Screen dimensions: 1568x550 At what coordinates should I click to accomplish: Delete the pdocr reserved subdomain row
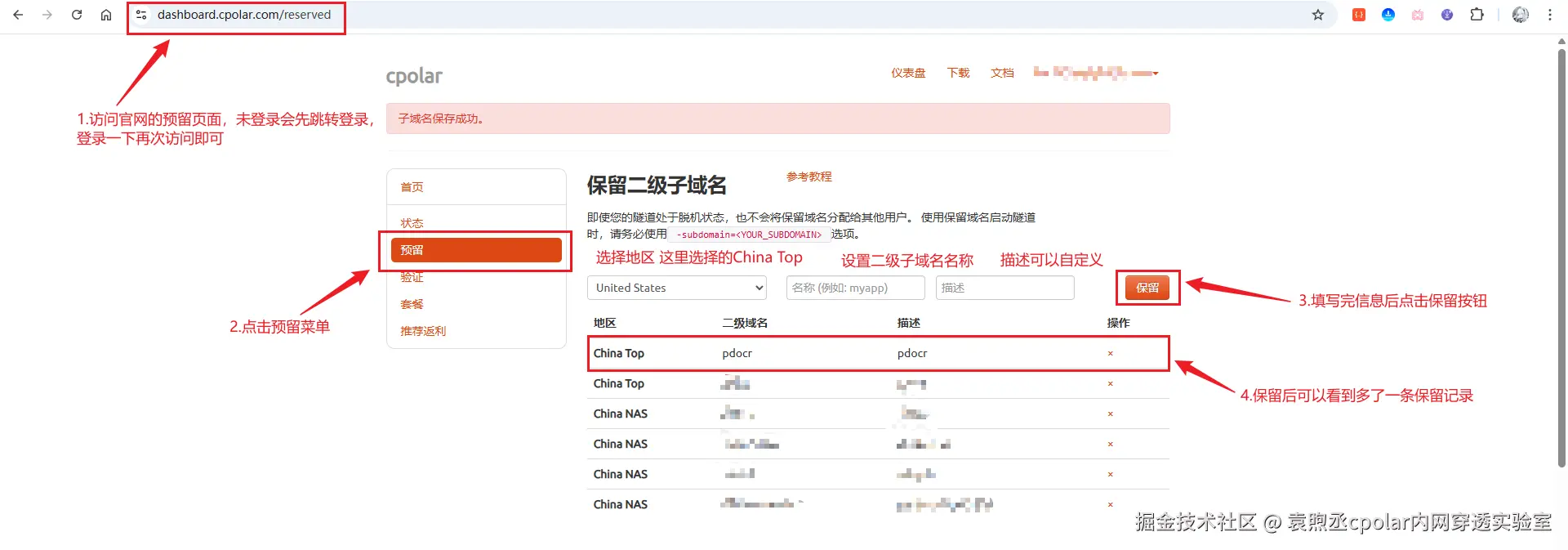1110,354
